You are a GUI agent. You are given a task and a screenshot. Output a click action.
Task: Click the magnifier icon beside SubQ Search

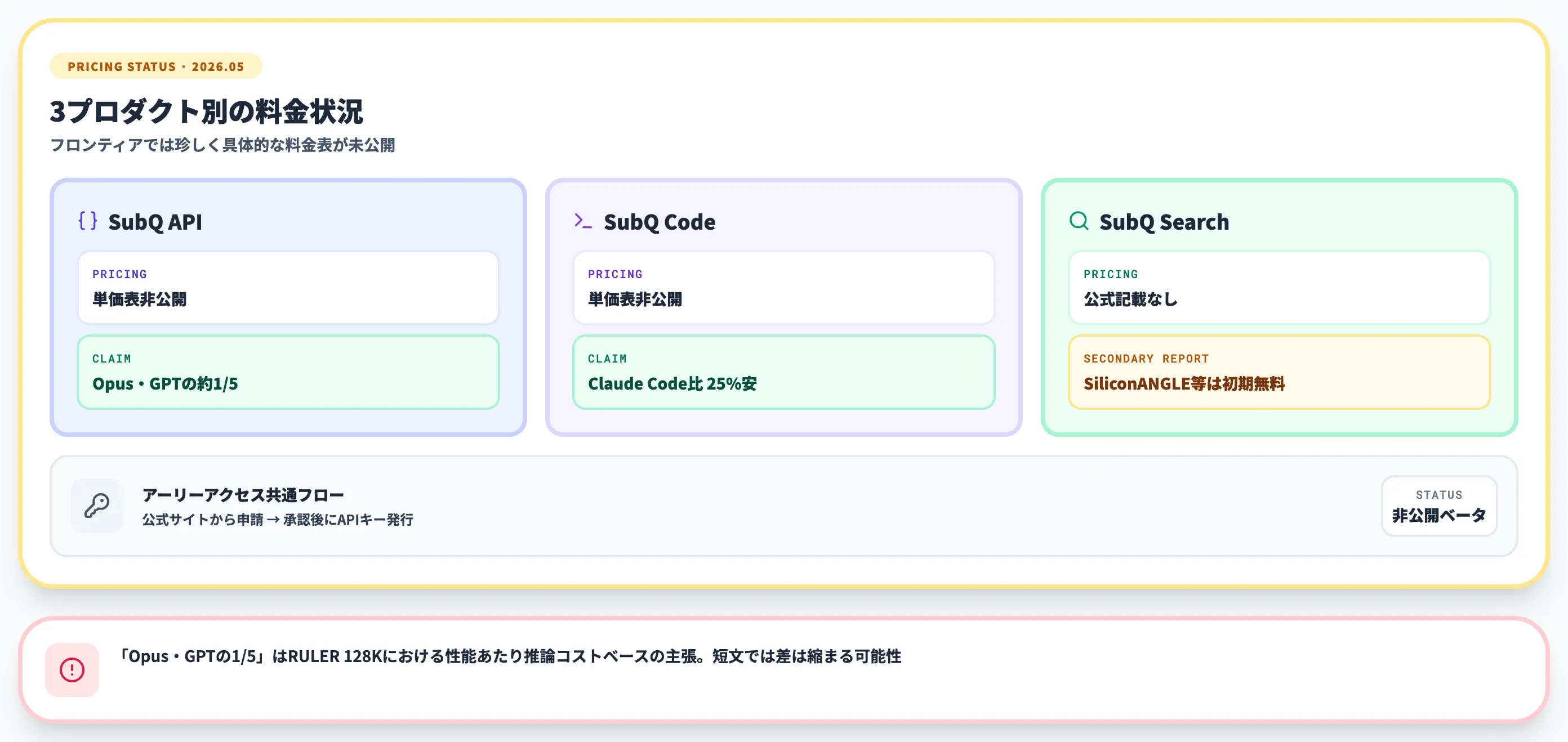click(x=1079, y=221)
